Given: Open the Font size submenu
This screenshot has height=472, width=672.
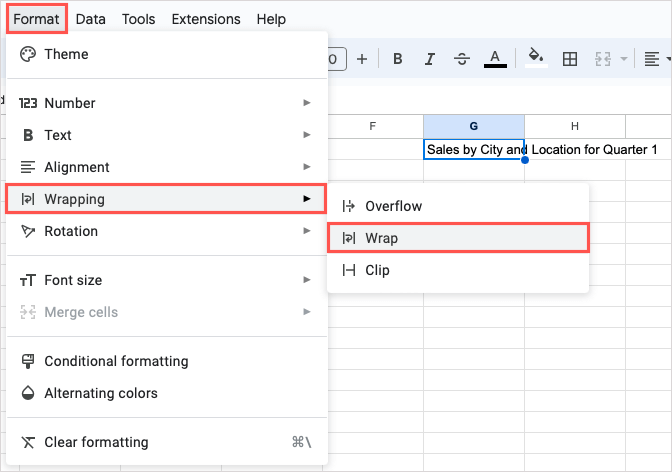Looking at the screenshot, I should (73, 280).
